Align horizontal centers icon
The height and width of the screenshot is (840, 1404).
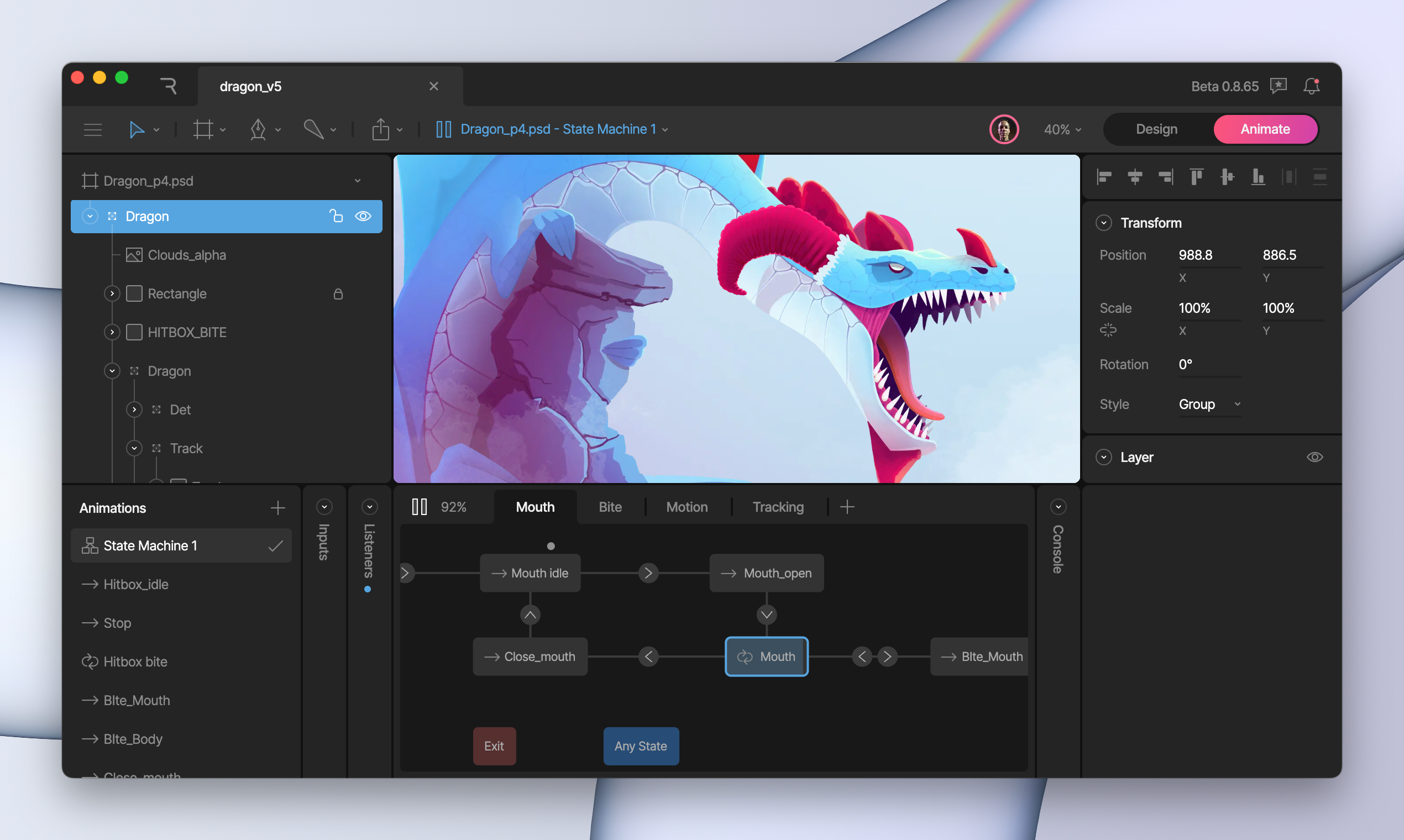[x=1134, y=177]
